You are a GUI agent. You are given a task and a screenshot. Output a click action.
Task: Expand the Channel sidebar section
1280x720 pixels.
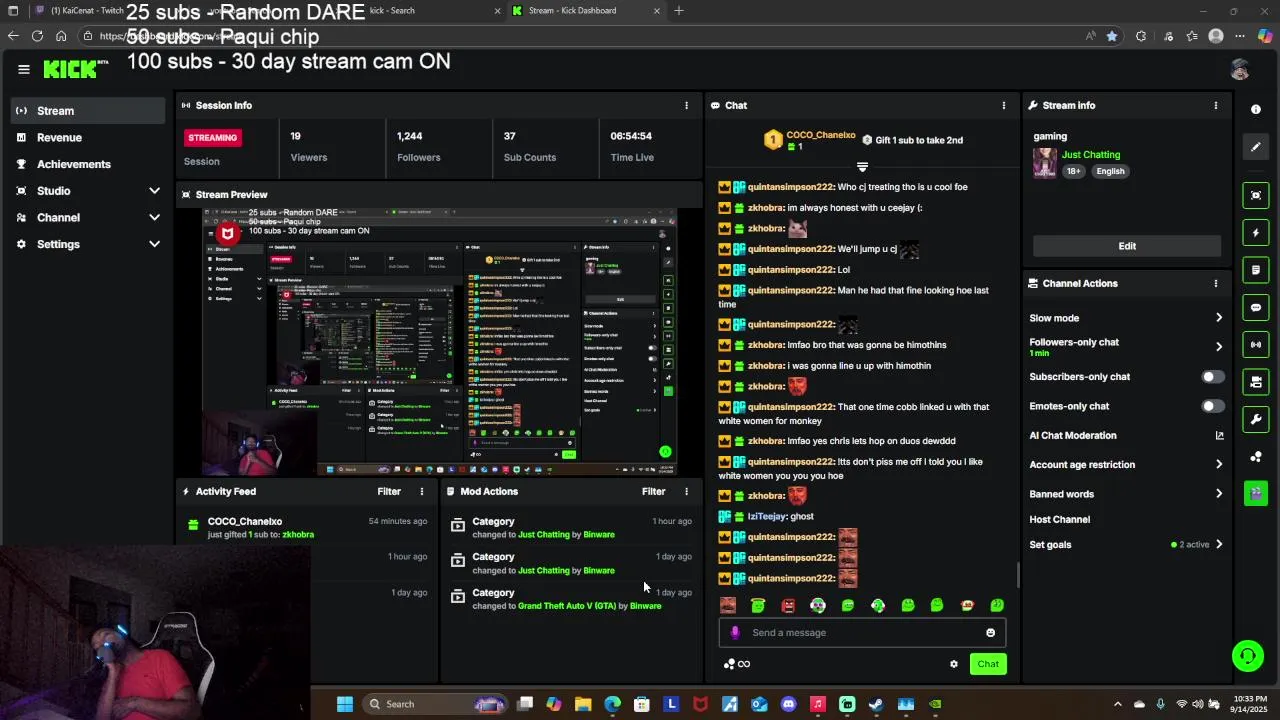tap(154, 217)
